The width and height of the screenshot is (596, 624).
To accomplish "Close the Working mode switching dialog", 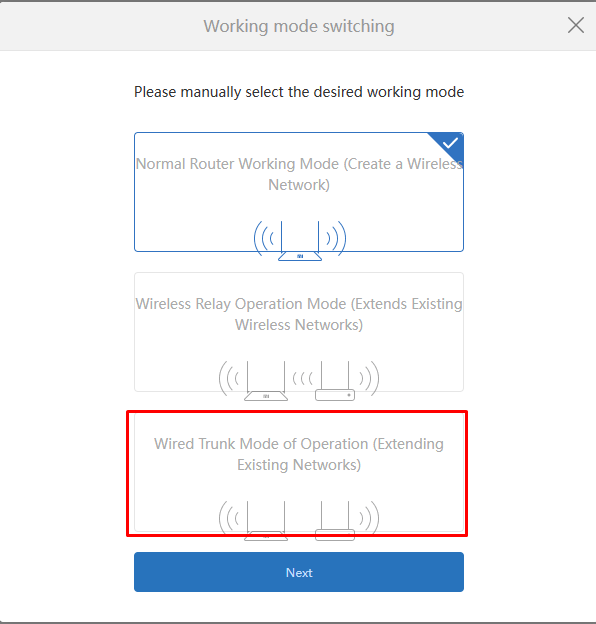I will tap(576, 25).
